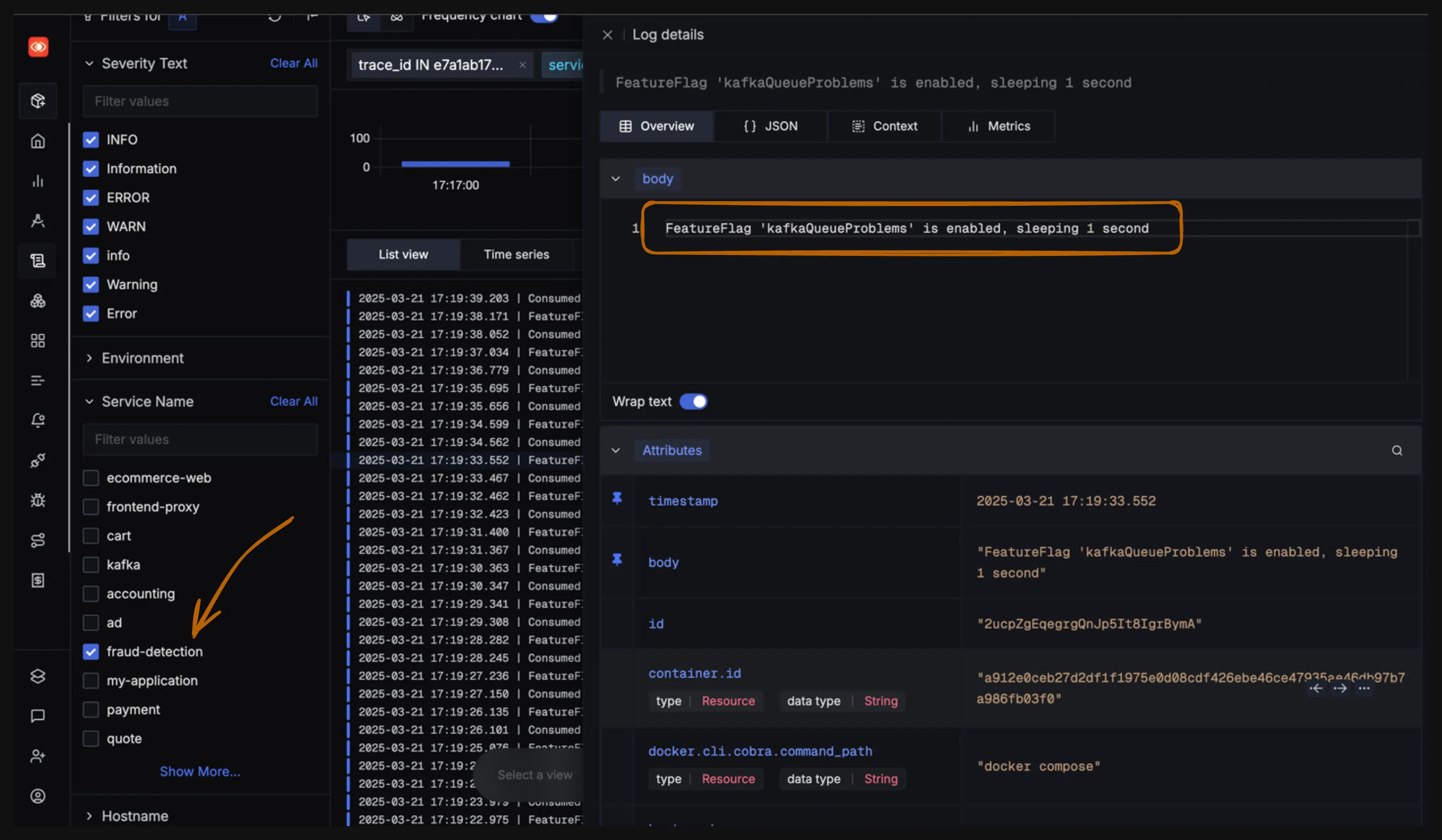Select log row at 17:19:39.203

464,298
